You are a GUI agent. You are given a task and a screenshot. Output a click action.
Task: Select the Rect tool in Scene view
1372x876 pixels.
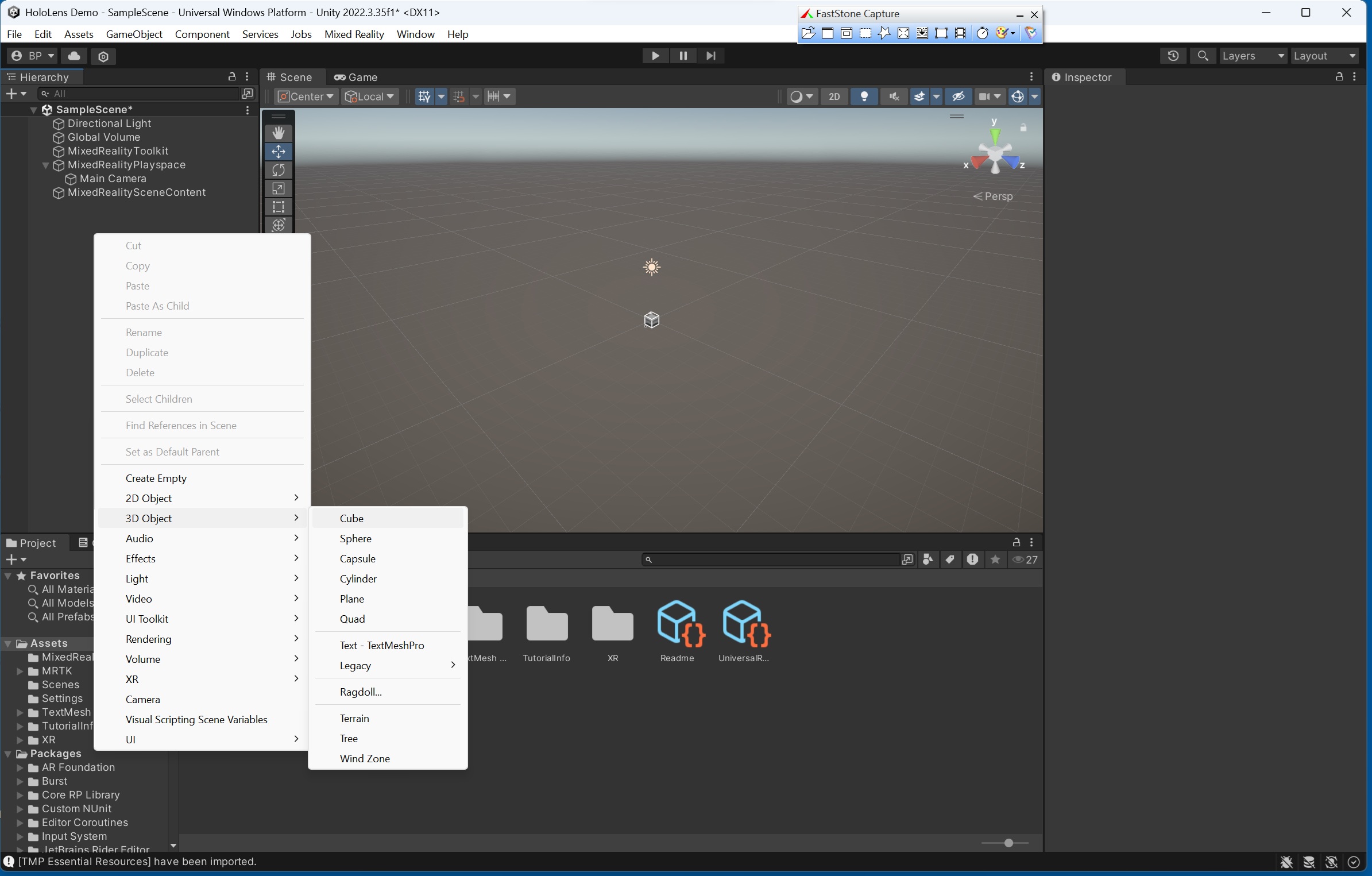click(x=279, y=206)
